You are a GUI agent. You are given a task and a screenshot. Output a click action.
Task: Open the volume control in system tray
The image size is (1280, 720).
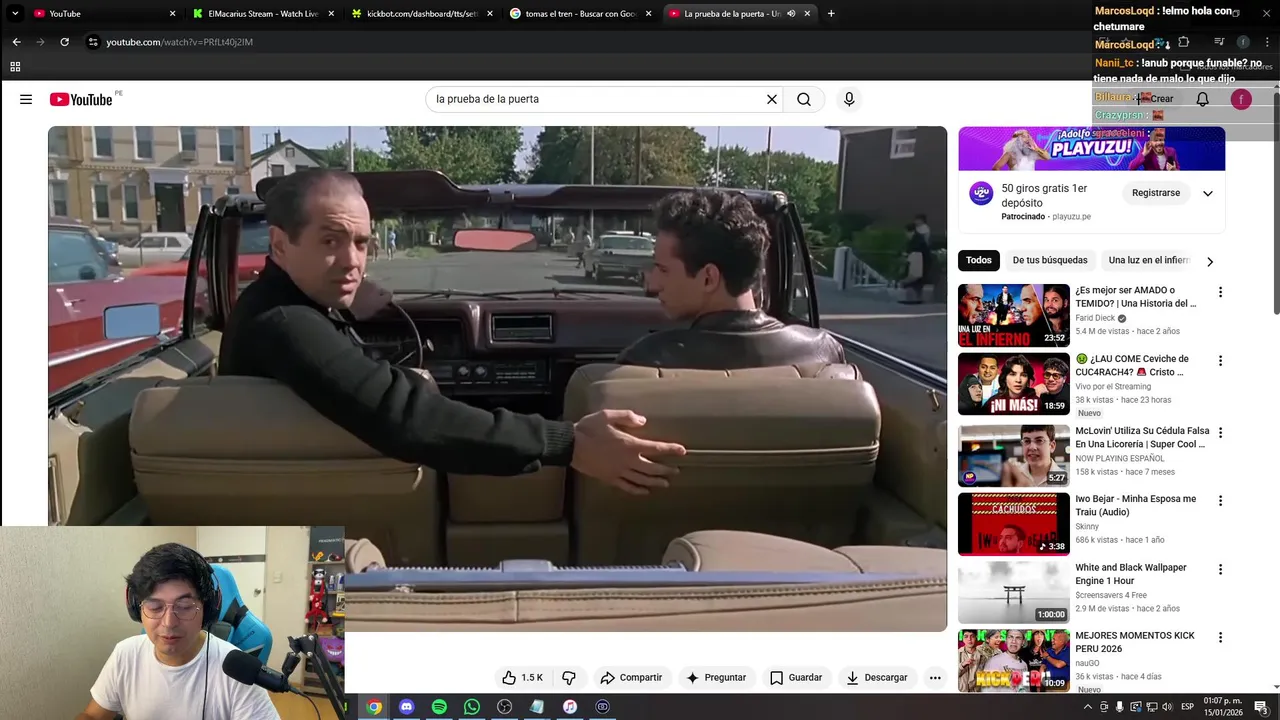pyautogui.click(x=1167, y=707)
